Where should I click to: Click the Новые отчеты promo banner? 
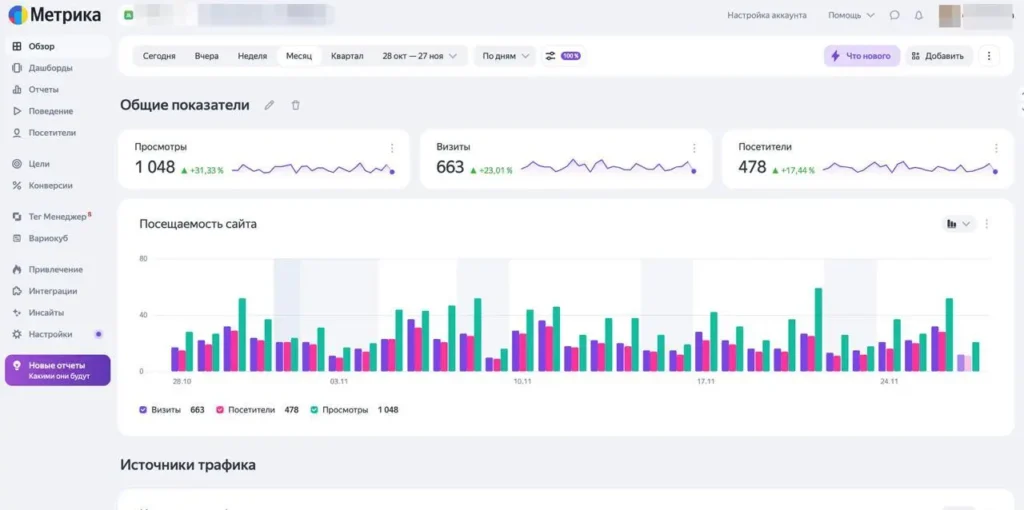pyautogui.click(x=56, y=370)
